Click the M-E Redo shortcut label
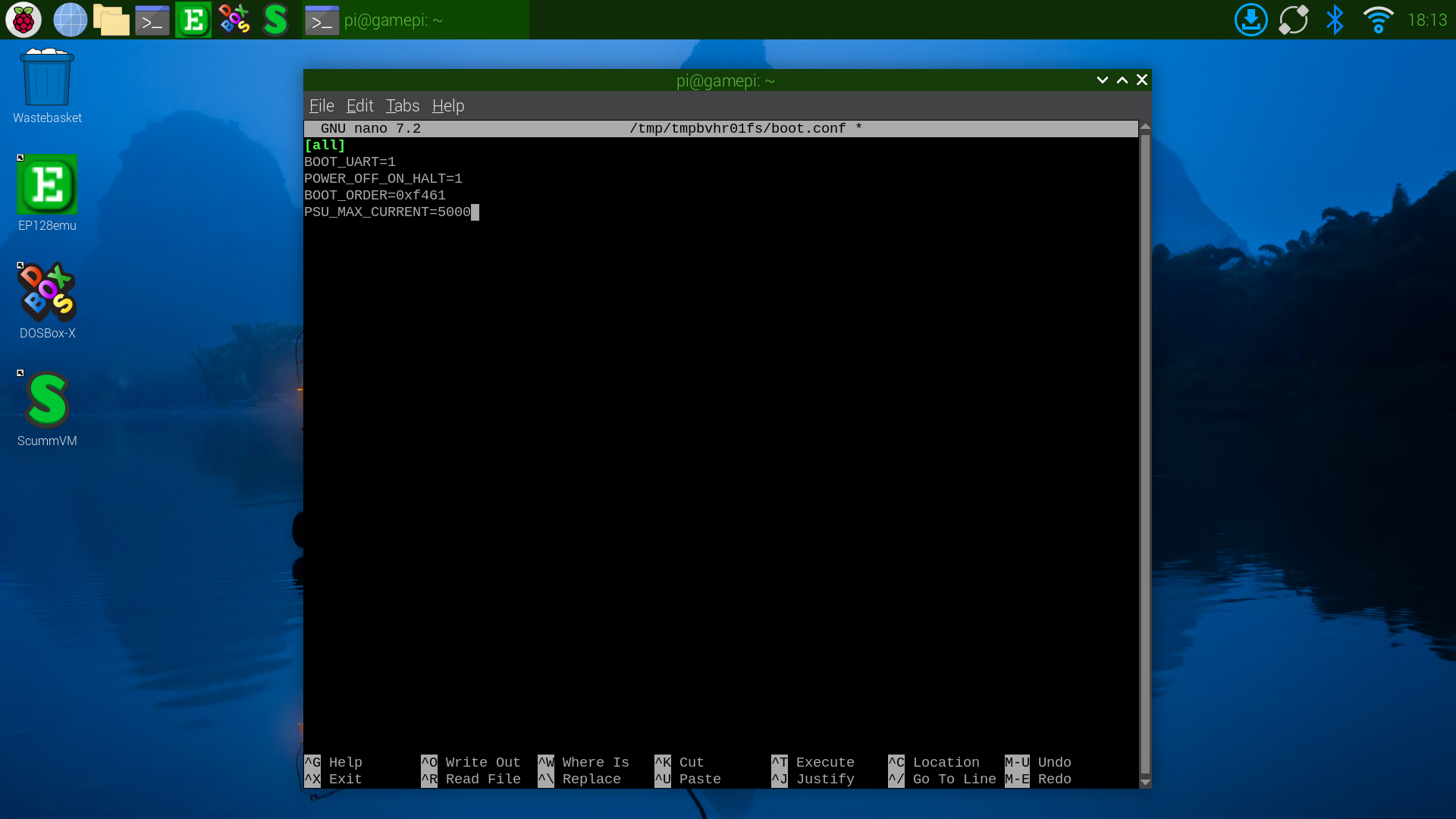This screenshot has height=819, width=1456. coord(1038,779)
